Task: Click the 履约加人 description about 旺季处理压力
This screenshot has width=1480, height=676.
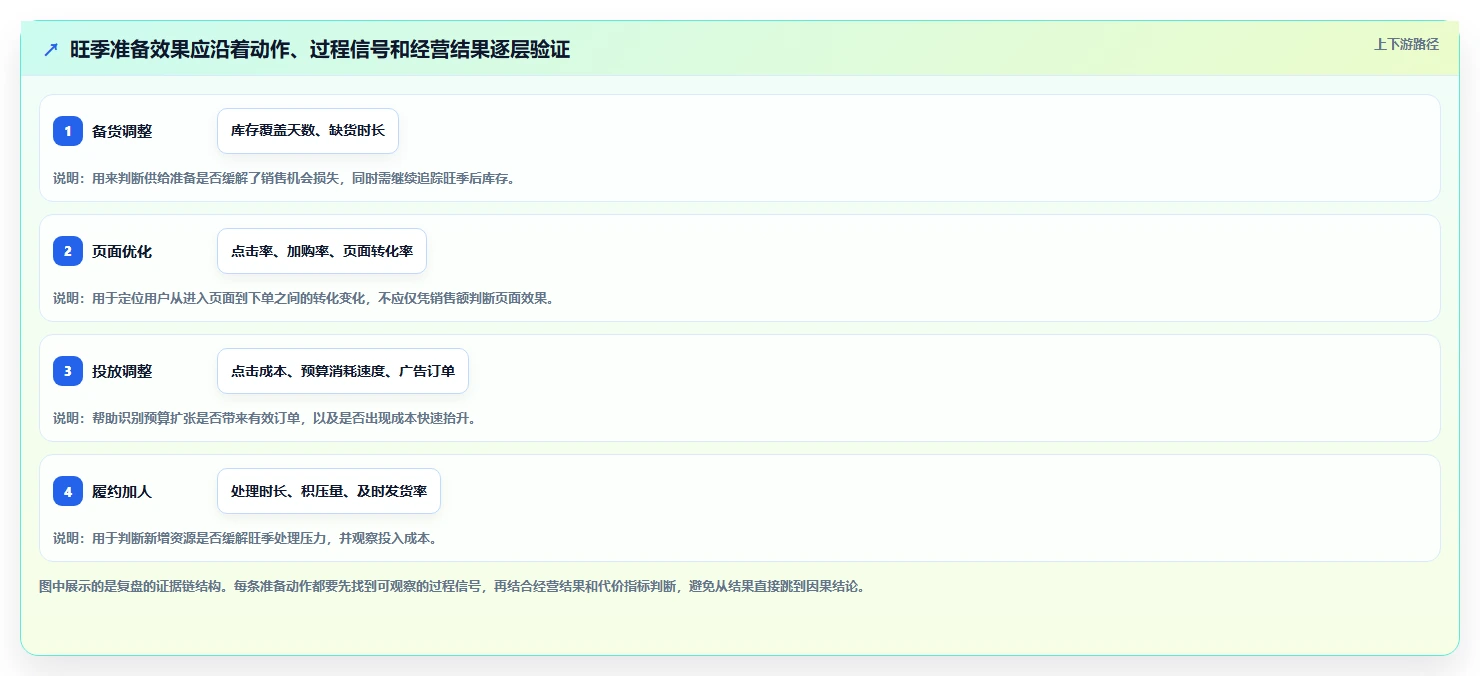Action: click(x=245, y=538)
